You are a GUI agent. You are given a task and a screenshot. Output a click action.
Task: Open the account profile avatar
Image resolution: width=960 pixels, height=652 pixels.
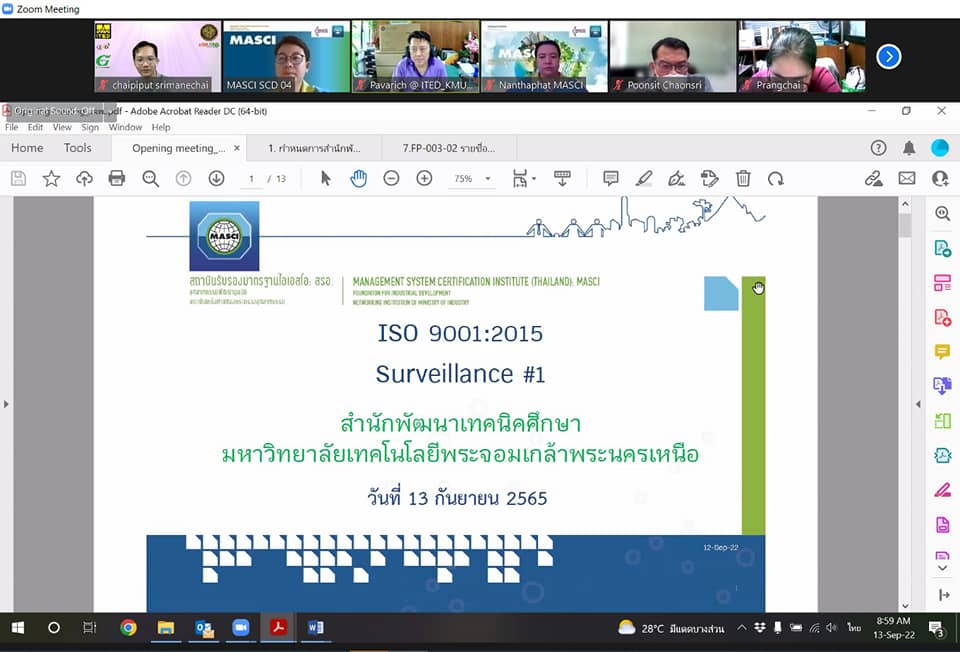940,148
